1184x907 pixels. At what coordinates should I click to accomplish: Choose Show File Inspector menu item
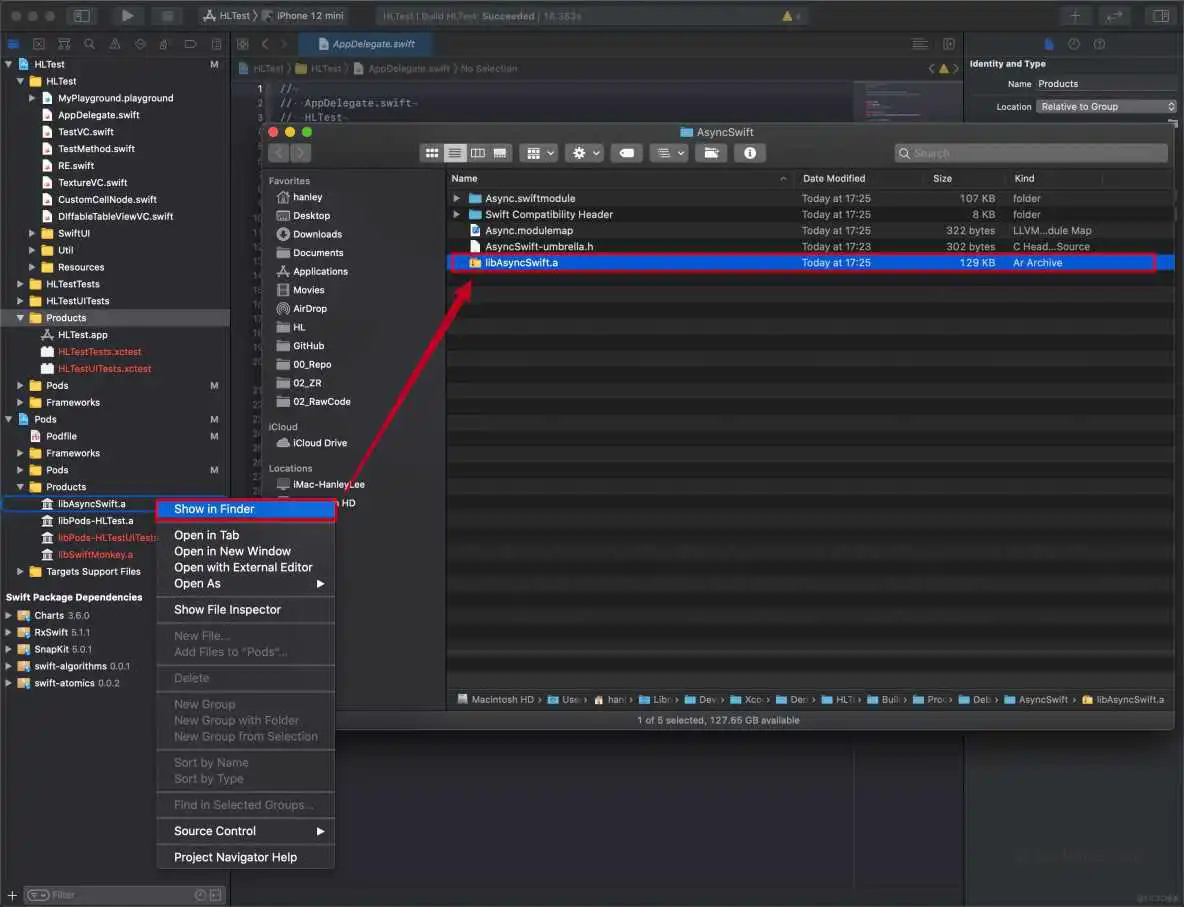tap(245, 609)
